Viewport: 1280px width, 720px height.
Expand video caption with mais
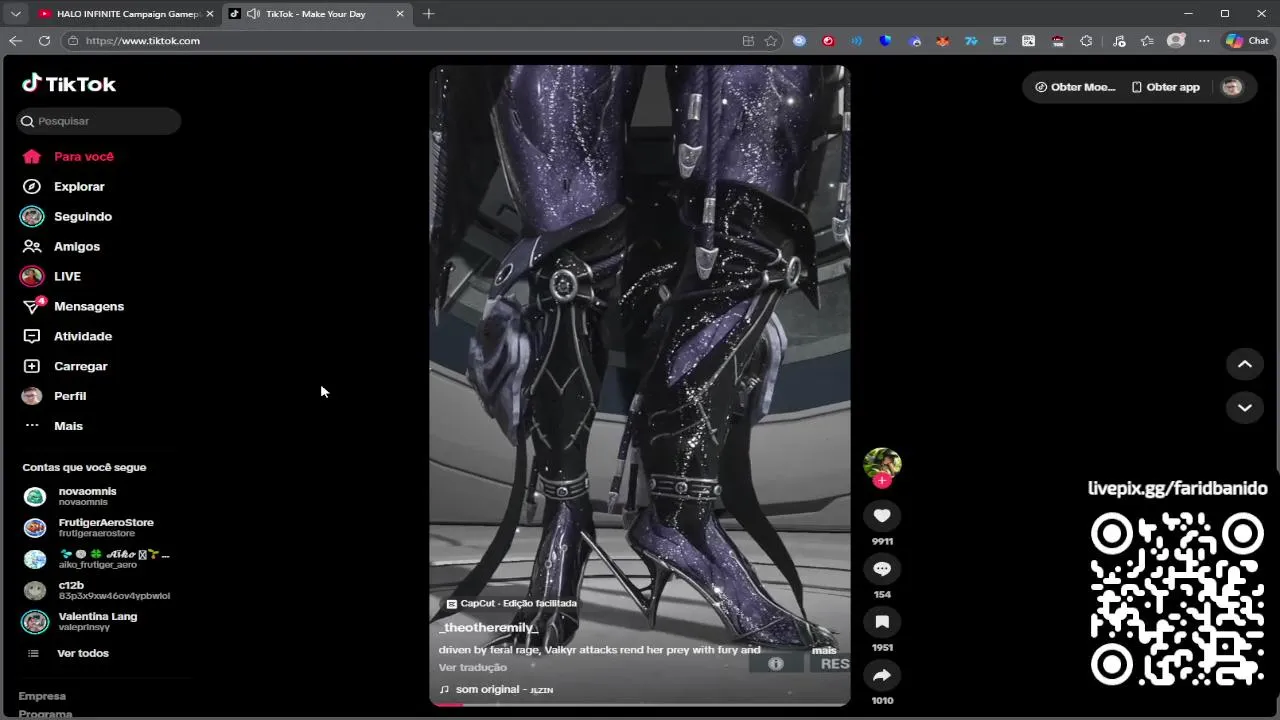point(824,650)
